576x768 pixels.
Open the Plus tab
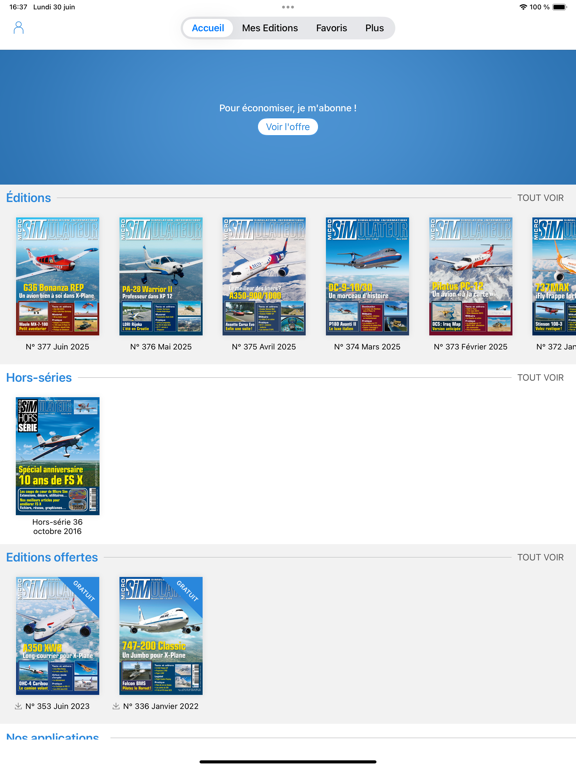pos(374,28)
